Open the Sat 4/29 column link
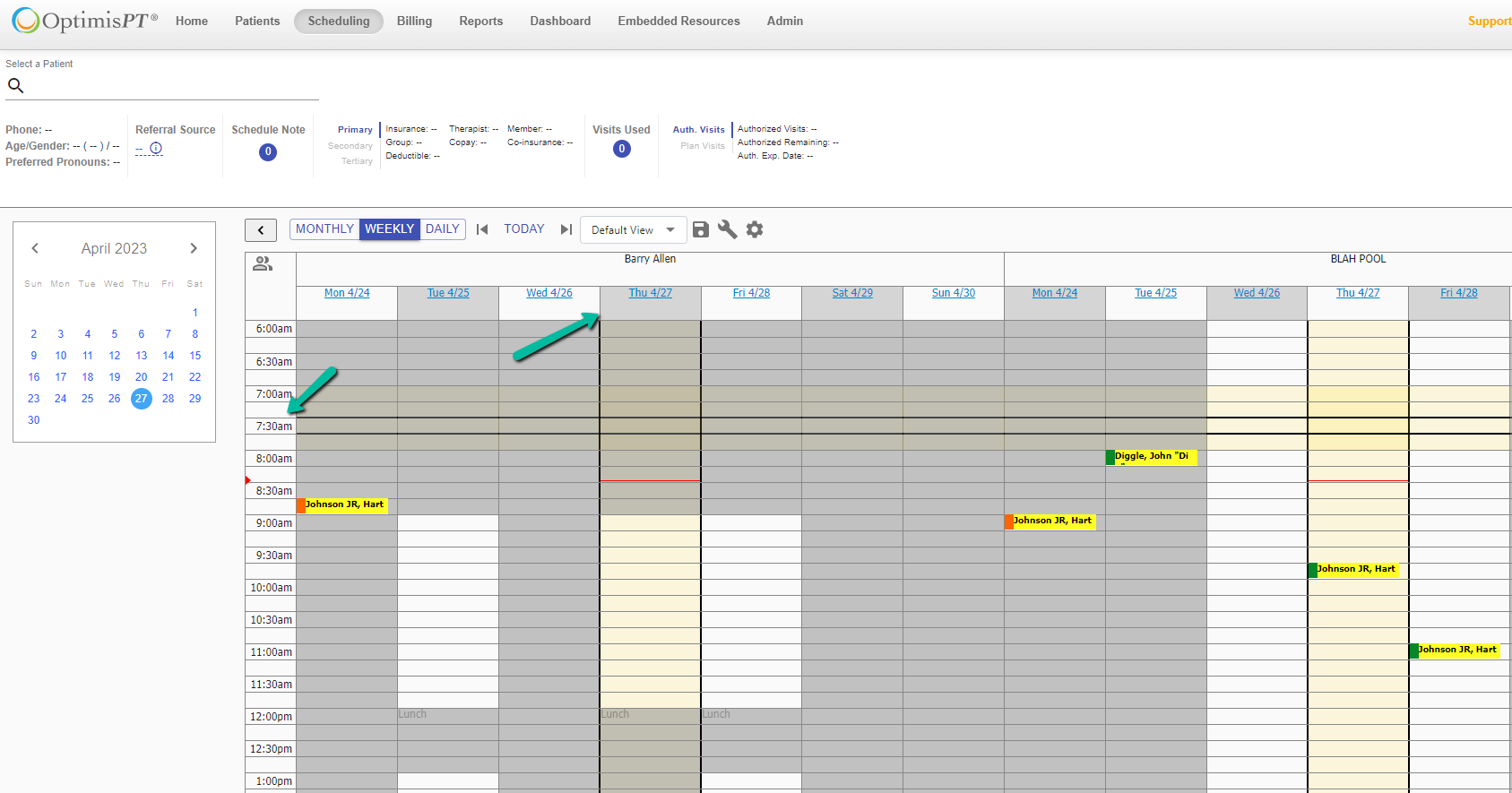Viewport: 1512px width, 793px height. click(x=852, y=293)
